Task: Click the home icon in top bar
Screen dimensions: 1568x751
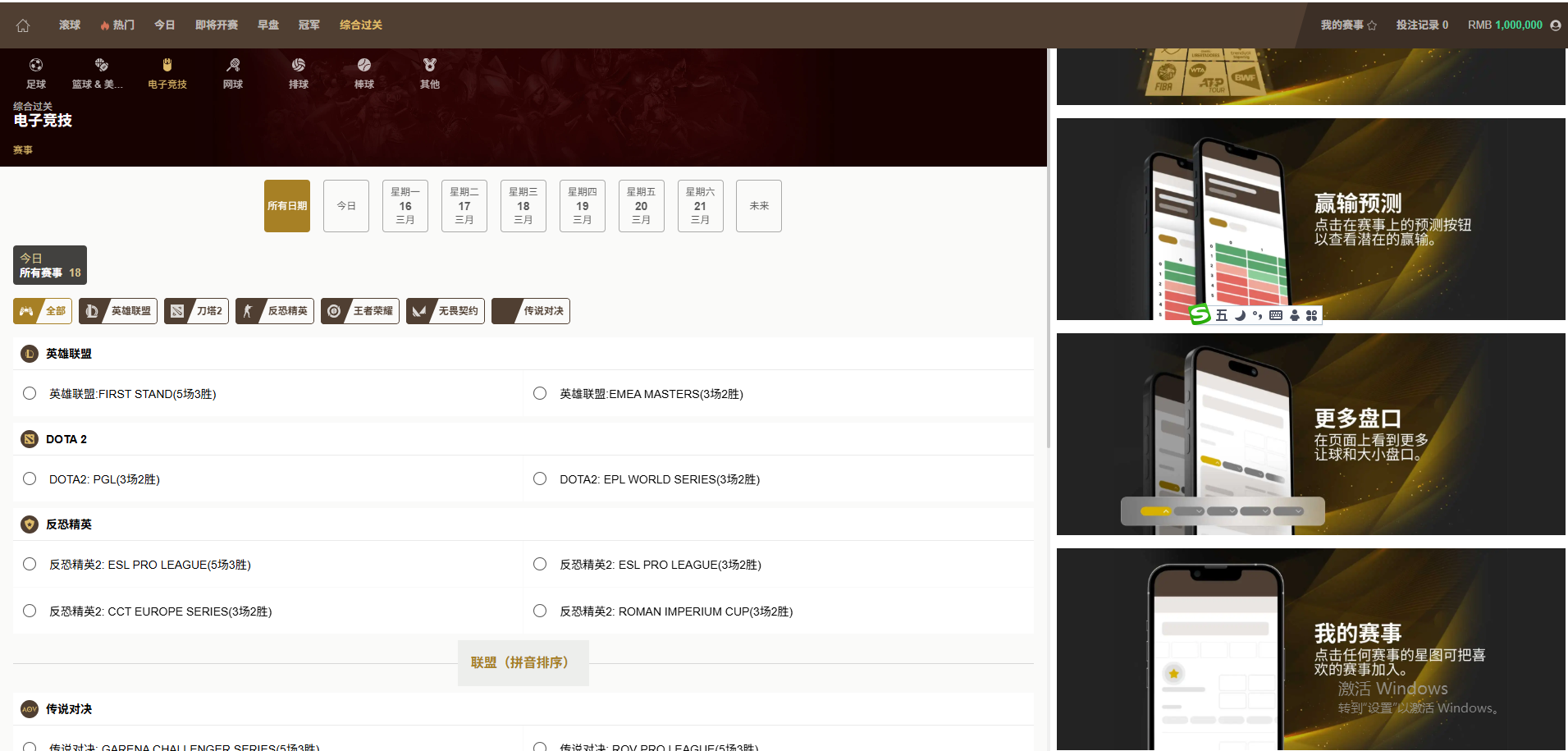Action: pyautogui.click(x=23, y=25)
